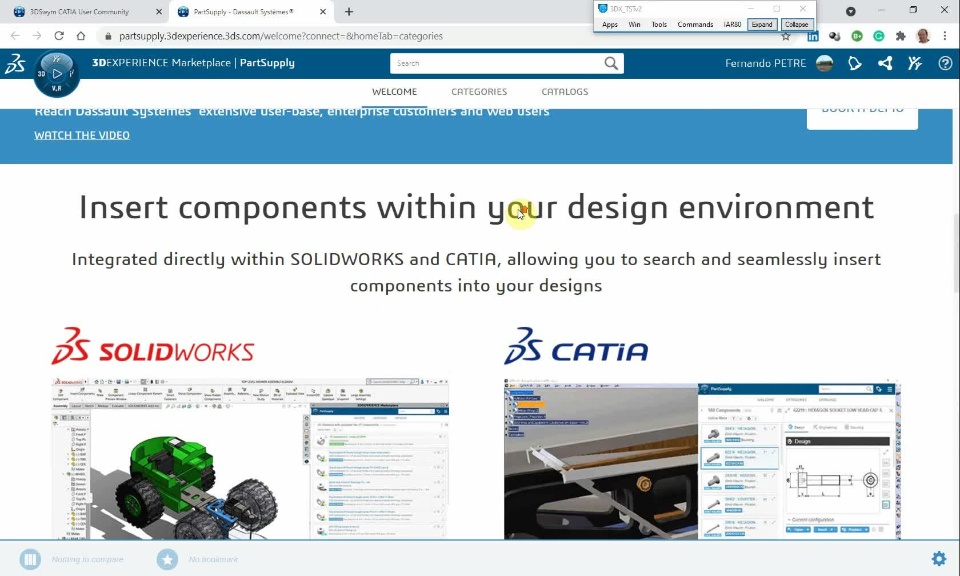Click the WATCH THE VIDEO link
The width and height of the screenshot is (960, 576).
pyautogui.click(x=82, y=135)
